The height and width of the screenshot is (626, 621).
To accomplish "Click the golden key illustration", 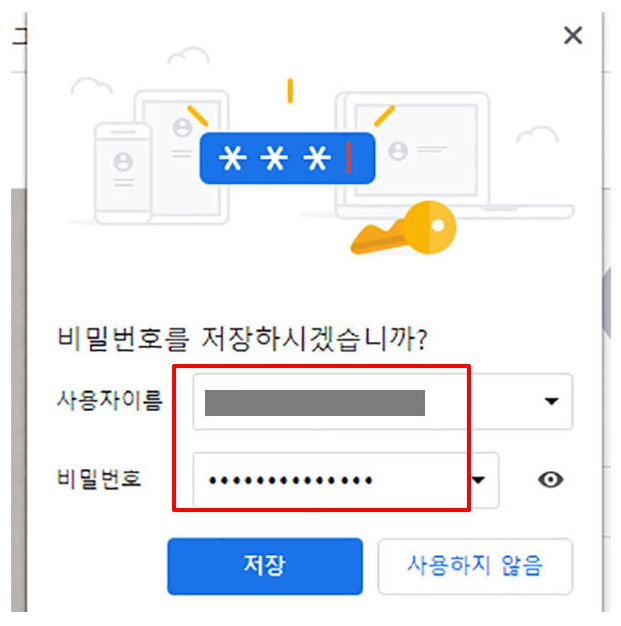I will [x=404, y=228].
